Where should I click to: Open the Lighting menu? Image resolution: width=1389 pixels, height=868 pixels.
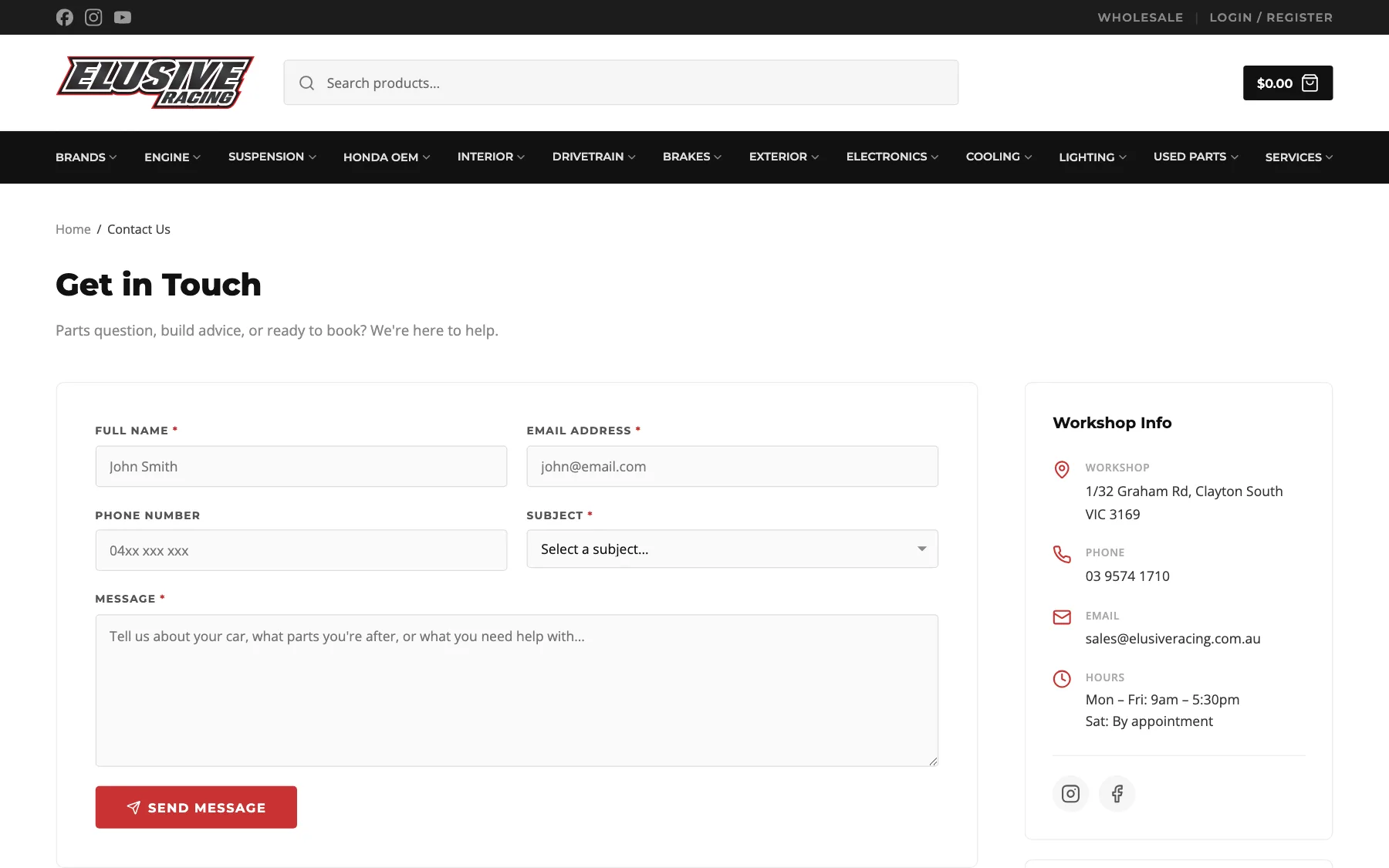pos(1093,157)
